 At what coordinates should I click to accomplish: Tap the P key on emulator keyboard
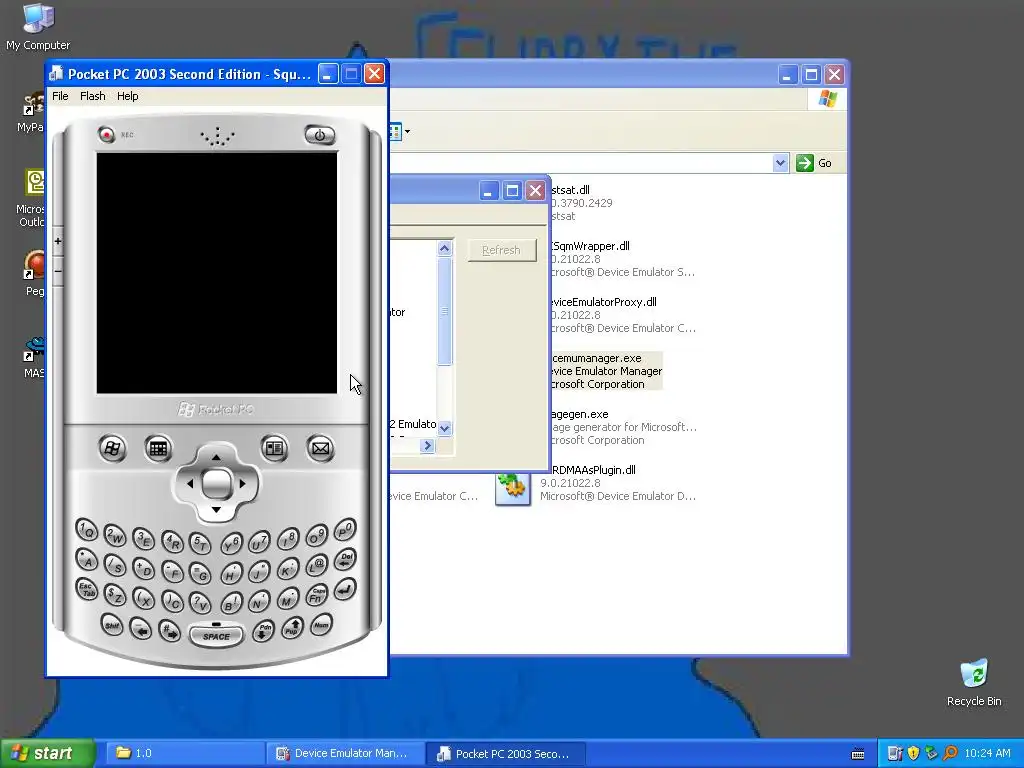click(x=345, y=530)
